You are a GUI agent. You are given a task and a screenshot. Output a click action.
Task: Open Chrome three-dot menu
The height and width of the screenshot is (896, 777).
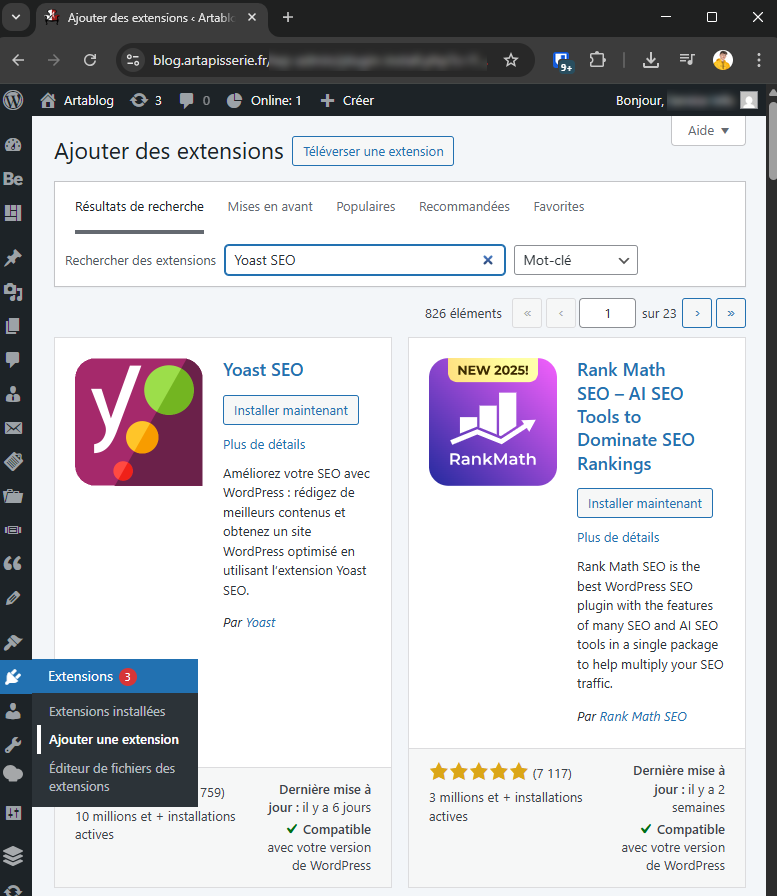(x=759, y=60)
